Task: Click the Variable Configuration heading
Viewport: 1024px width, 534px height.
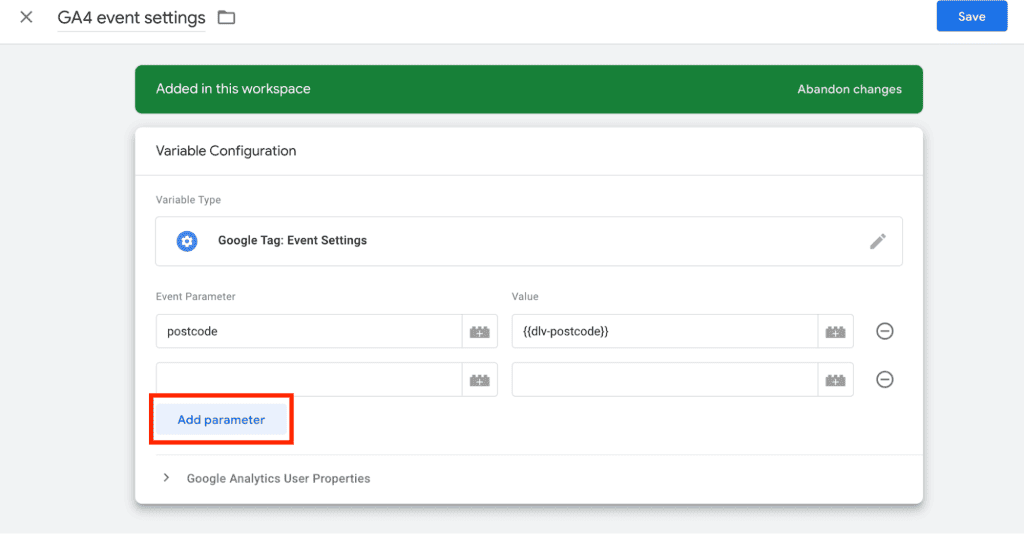Action: coord(226,151)
